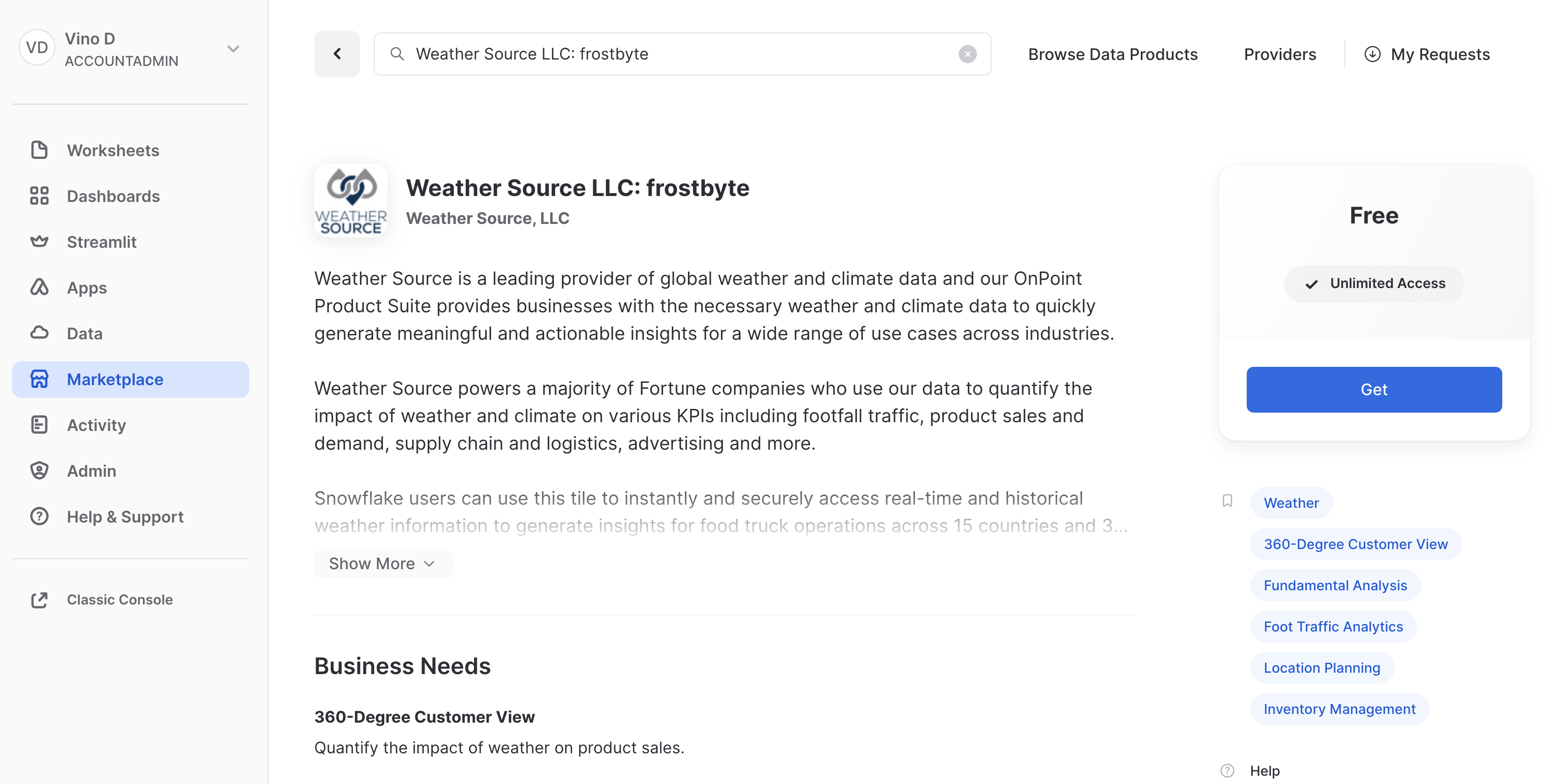Open the Admin panel

coord(91,470)
